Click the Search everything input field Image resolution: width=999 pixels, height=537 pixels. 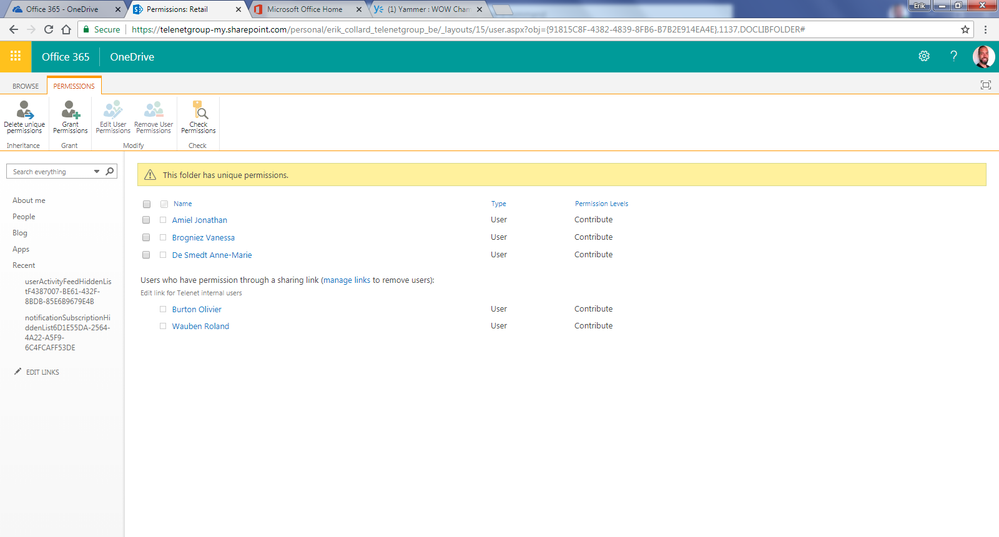pos(51,171)
